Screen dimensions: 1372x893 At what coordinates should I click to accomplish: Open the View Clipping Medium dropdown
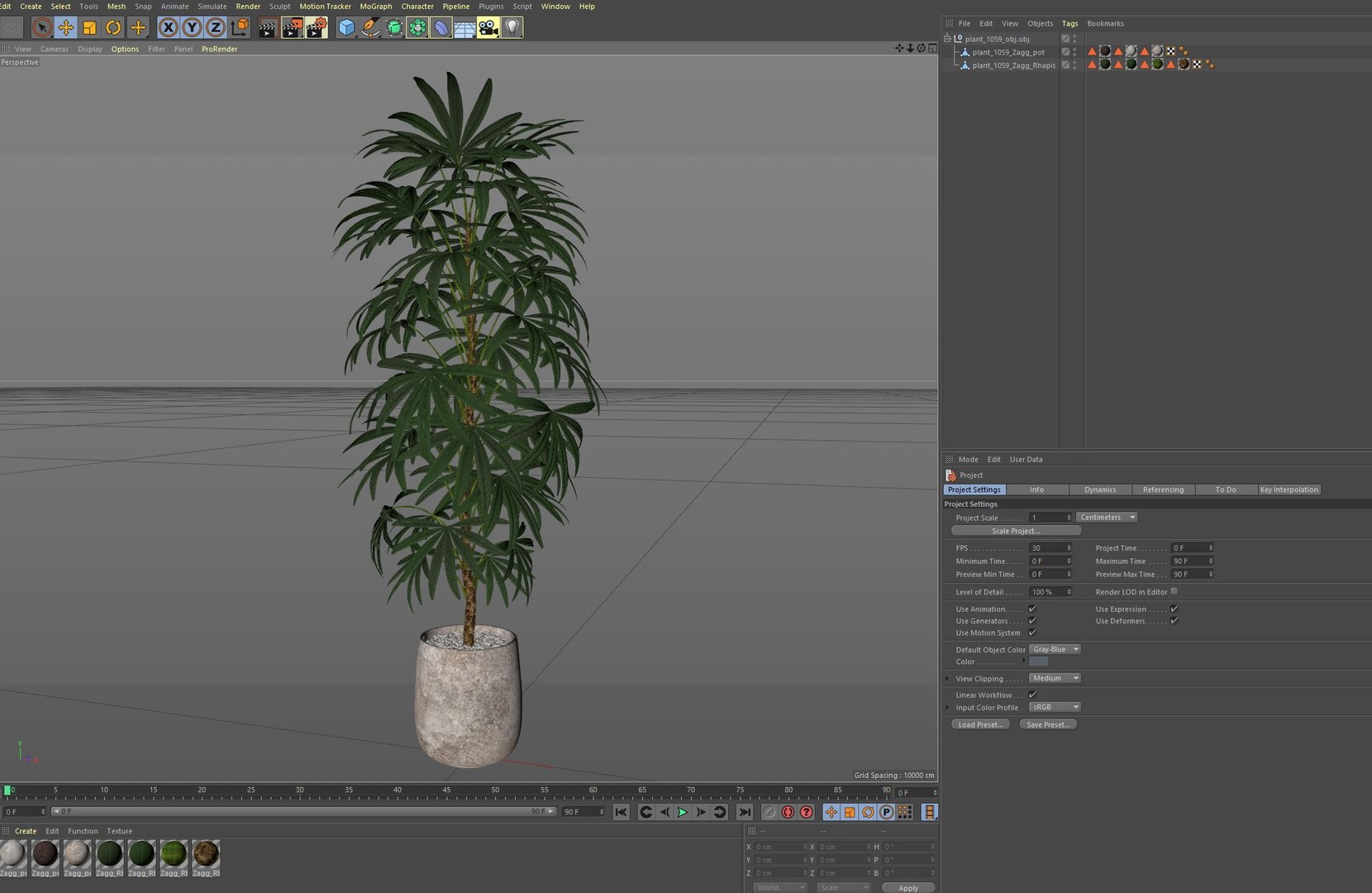click(x=1055, y=678)
